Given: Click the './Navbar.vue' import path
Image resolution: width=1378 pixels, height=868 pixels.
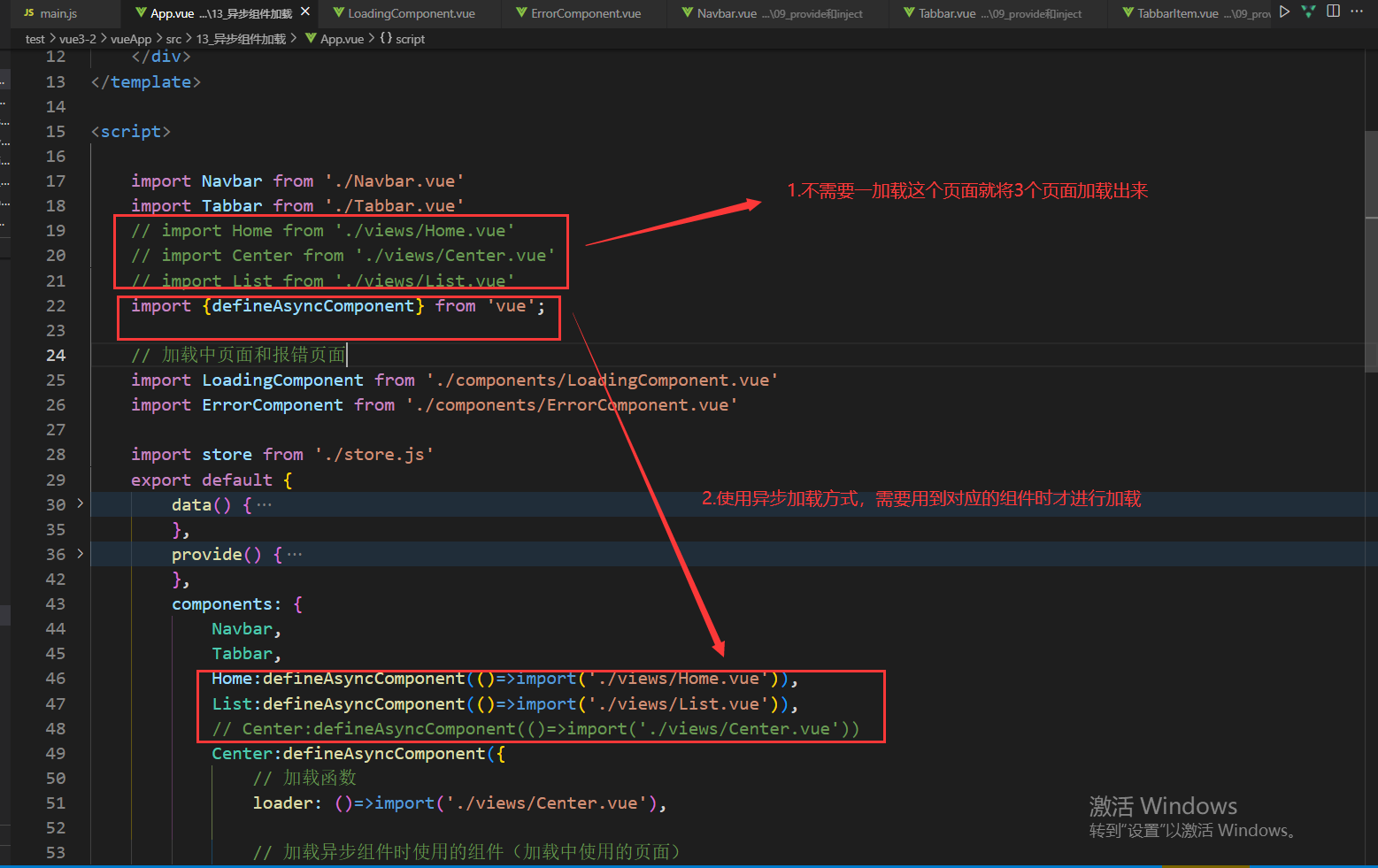Looking at the screenshot, I should point(394,181).
